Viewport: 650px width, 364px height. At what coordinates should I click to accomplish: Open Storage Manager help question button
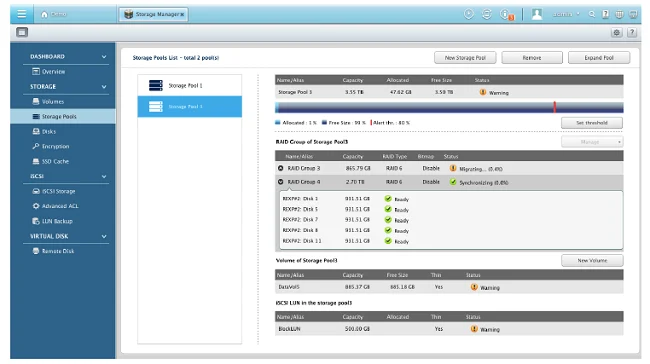point(632,32)
